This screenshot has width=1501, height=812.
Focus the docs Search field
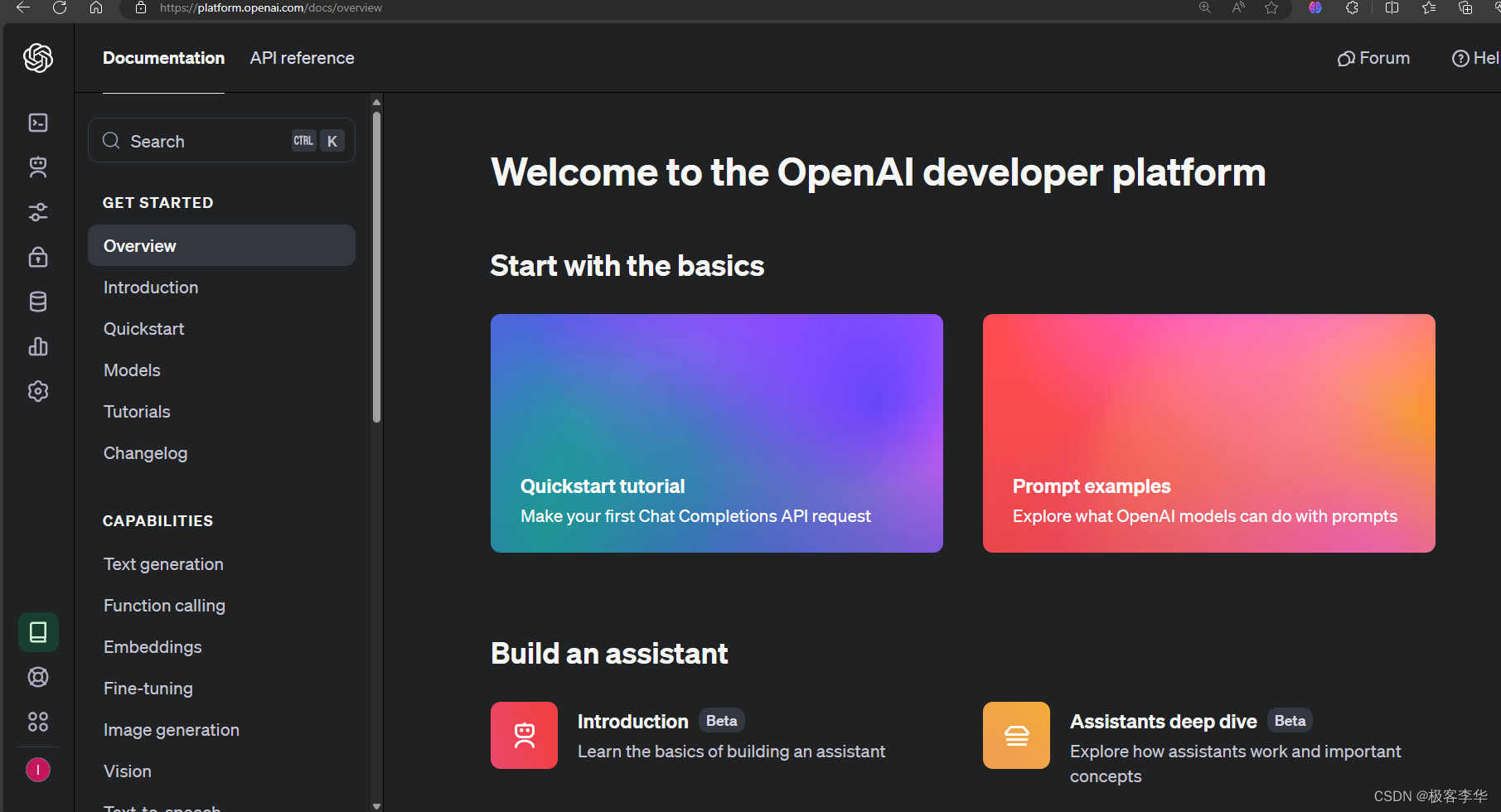221,141
